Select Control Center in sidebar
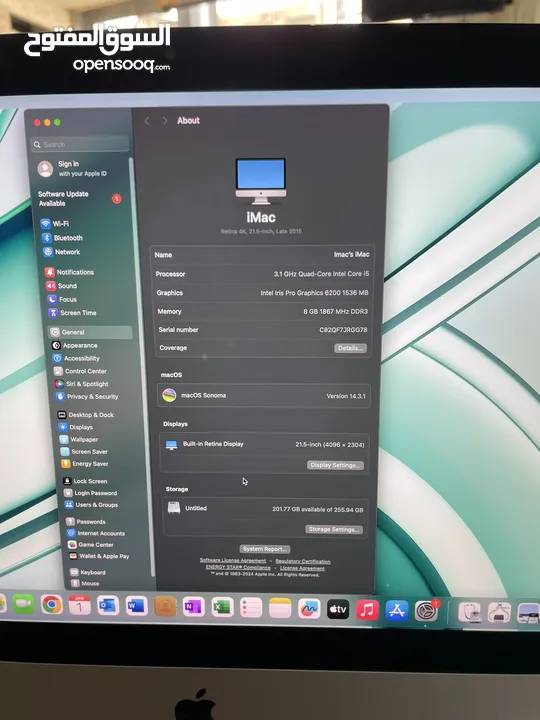 pos(80,371)
